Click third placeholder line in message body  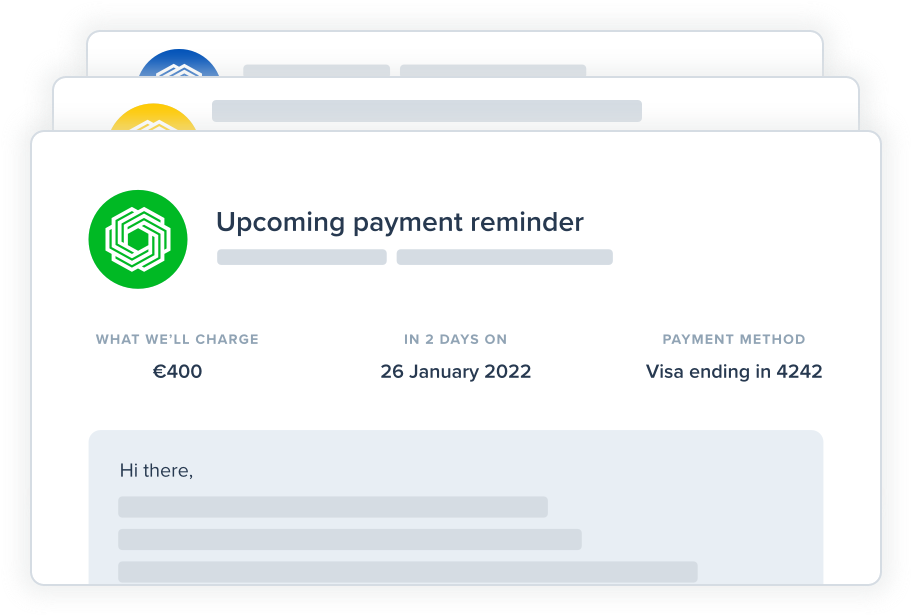[408, 572]
